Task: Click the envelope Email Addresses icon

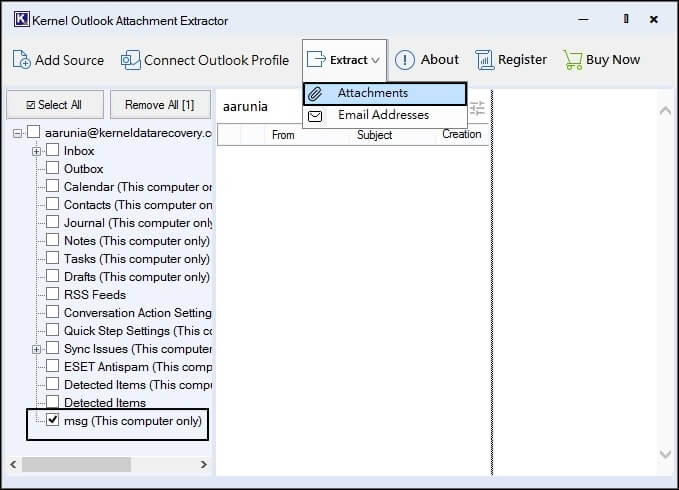Action: [316, 115]
